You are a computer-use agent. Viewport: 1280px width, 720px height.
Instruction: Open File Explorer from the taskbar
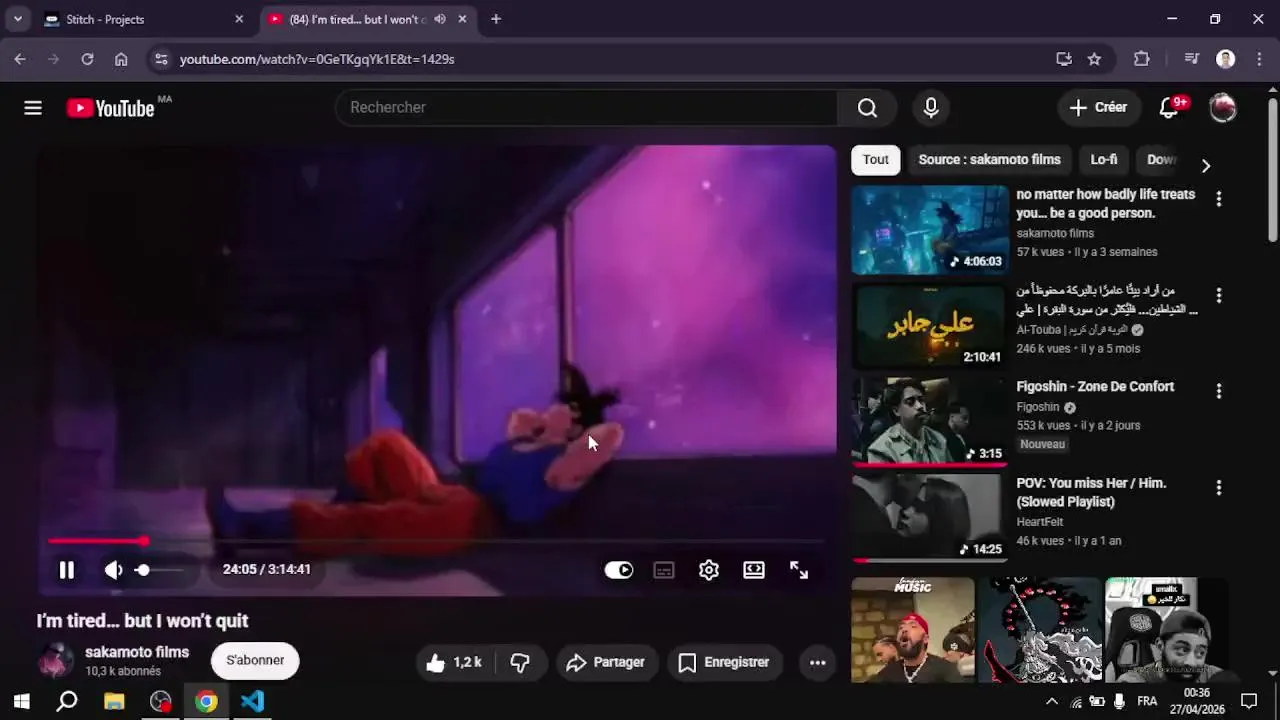click(114, 701)
